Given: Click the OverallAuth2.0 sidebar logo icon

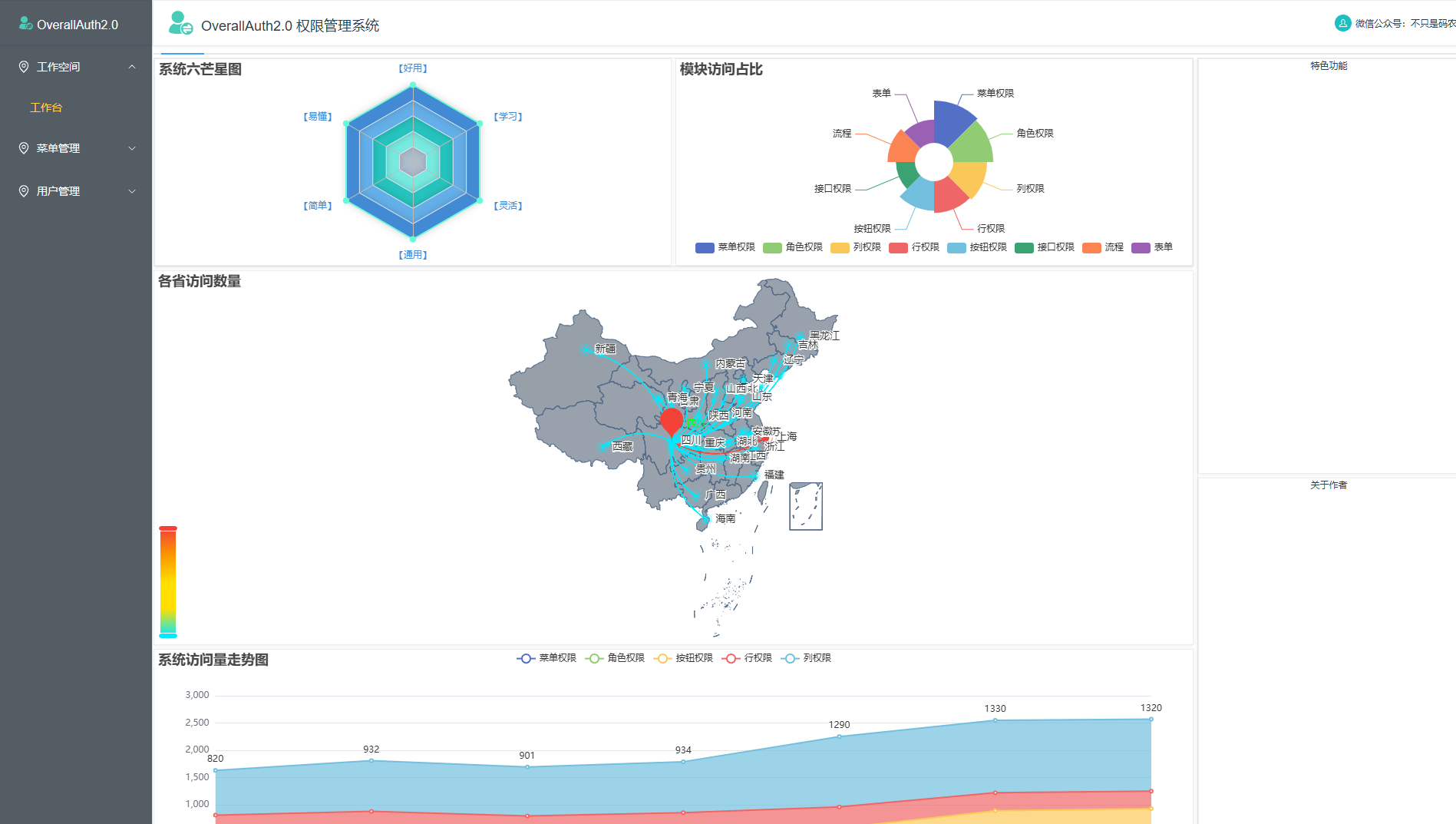Looking at the screenshot, I should point(25,24).
